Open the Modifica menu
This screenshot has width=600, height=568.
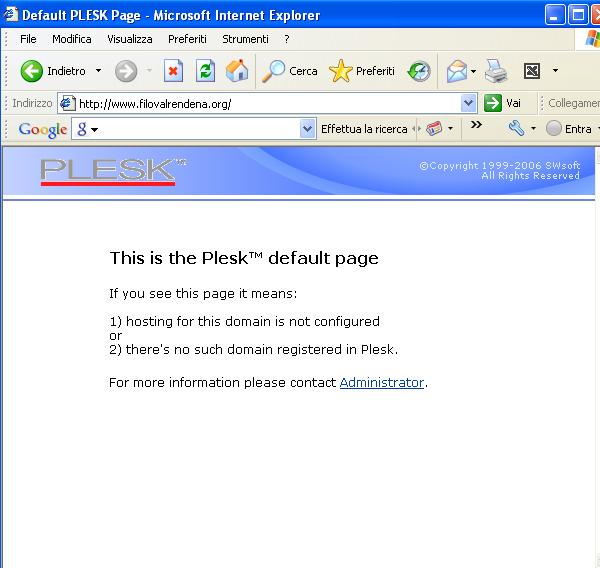pyautogui.click(x=72, y=39)
